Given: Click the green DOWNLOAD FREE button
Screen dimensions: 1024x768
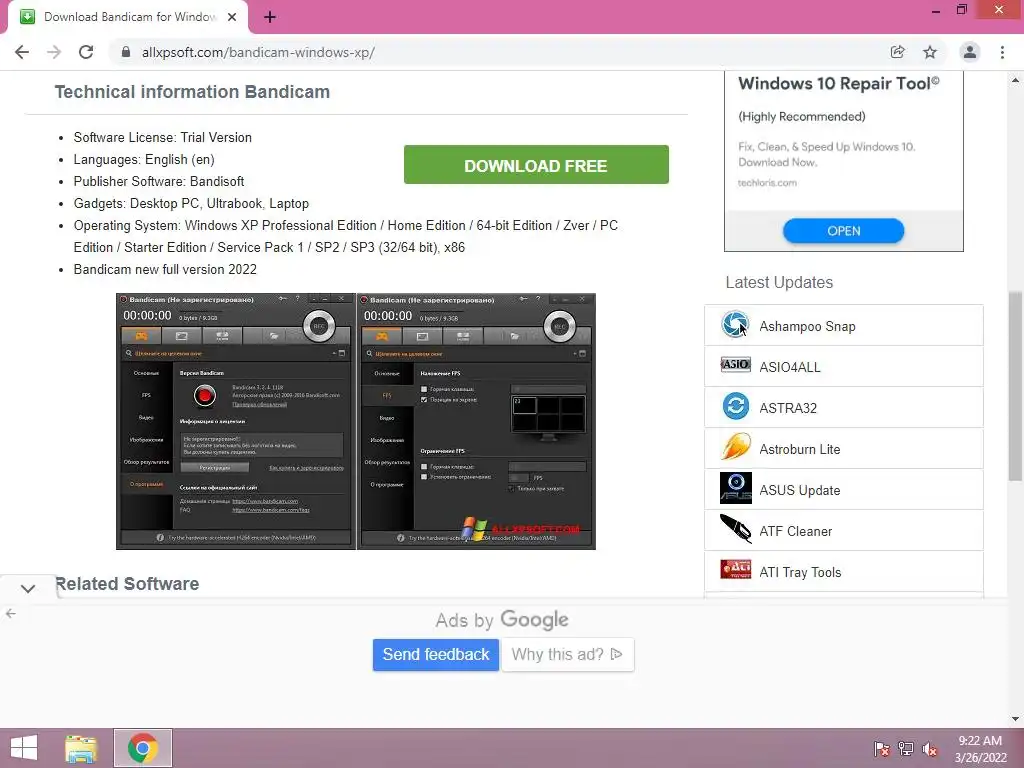Looking at the screenshot, I should coord(536,165).
